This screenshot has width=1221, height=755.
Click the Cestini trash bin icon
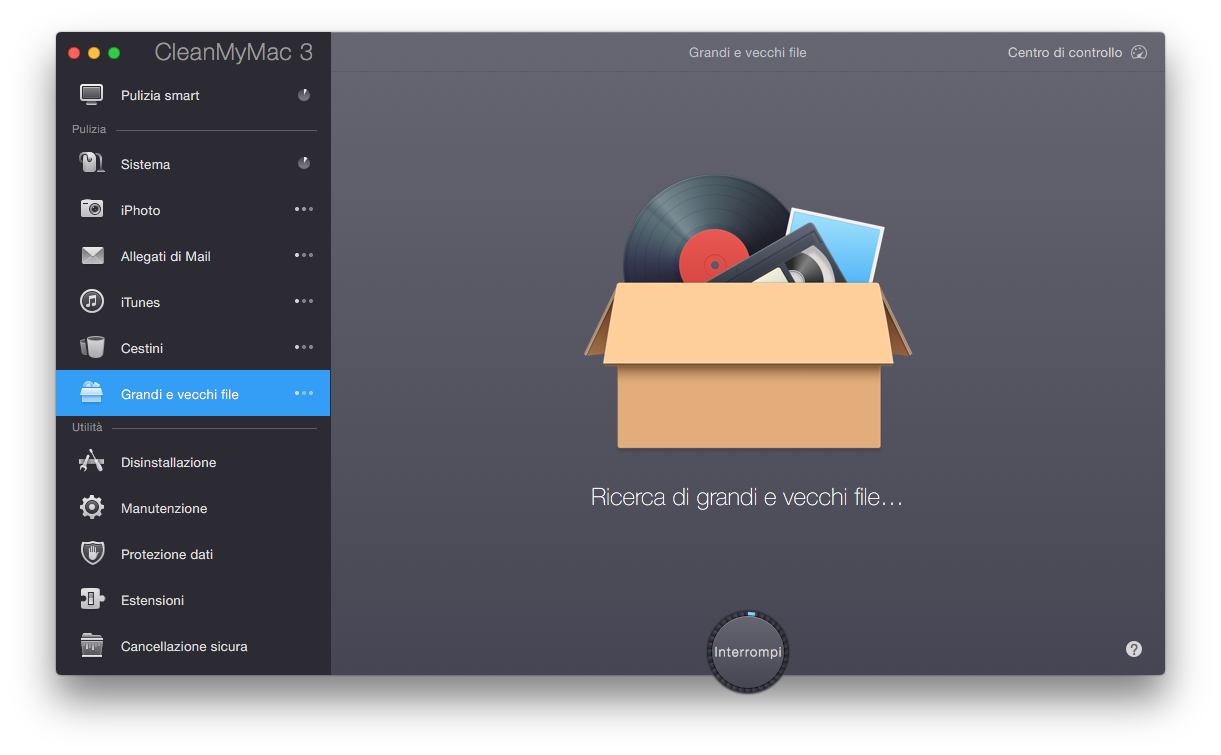92,347
